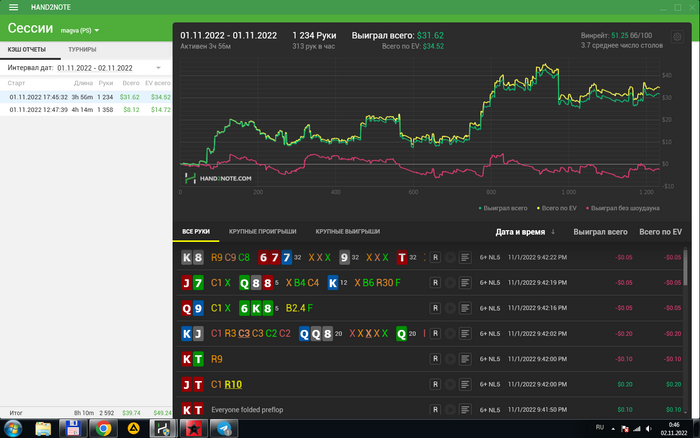Open replayer R for J7 hand
Viewport: 700px width, 438px height.
click(x=435, y=283)
